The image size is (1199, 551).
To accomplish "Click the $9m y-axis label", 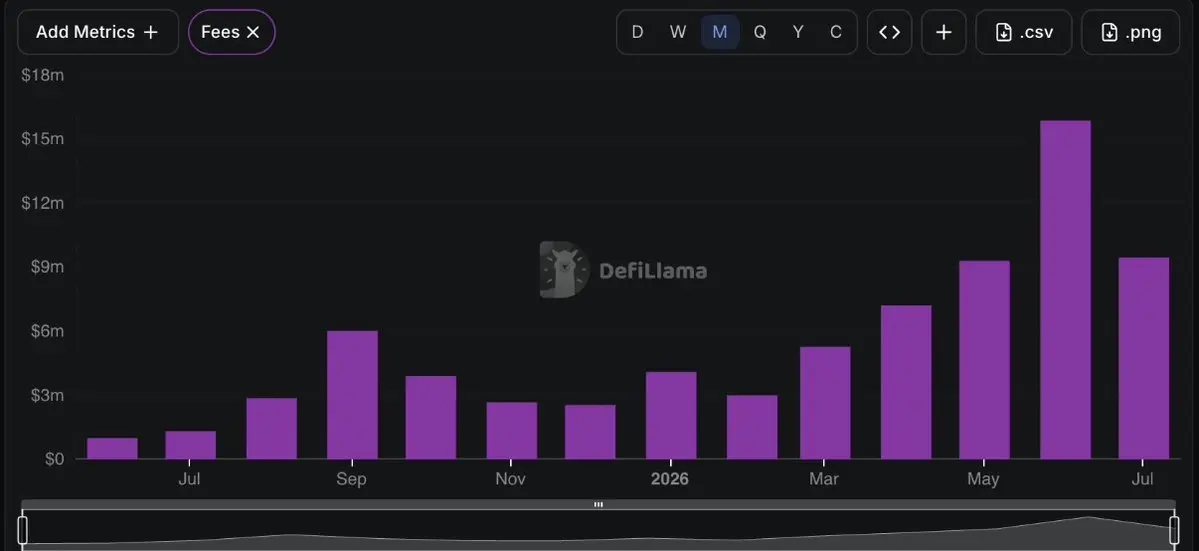I will [x=47, y=267].
